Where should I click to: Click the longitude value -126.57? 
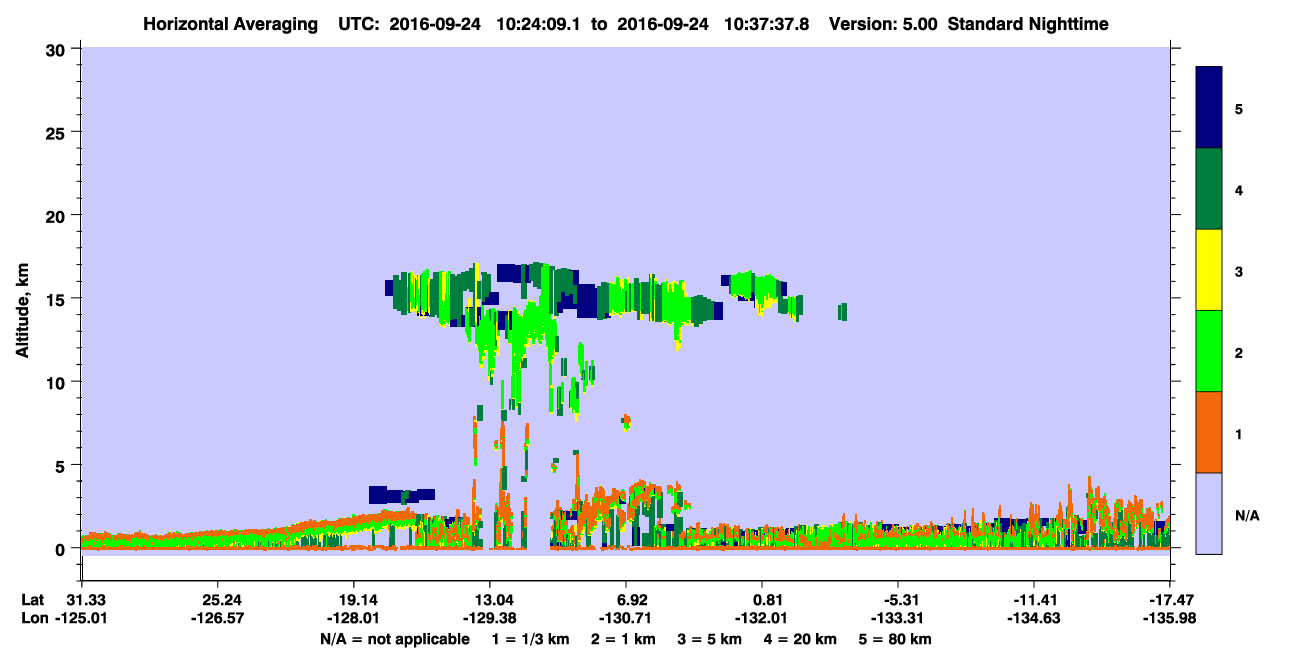[x=217, y=619]
